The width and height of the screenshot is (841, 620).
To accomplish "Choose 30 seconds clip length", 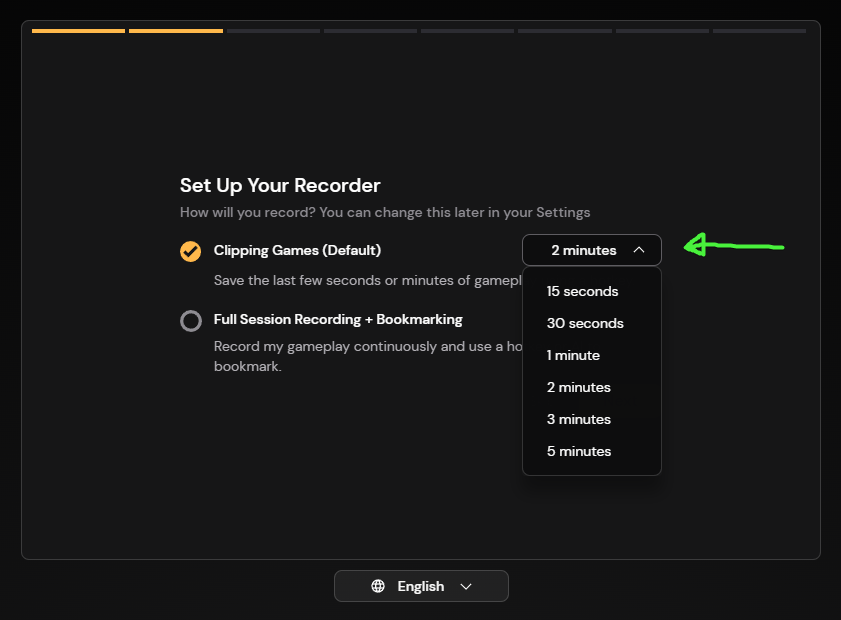I will 585,324.
